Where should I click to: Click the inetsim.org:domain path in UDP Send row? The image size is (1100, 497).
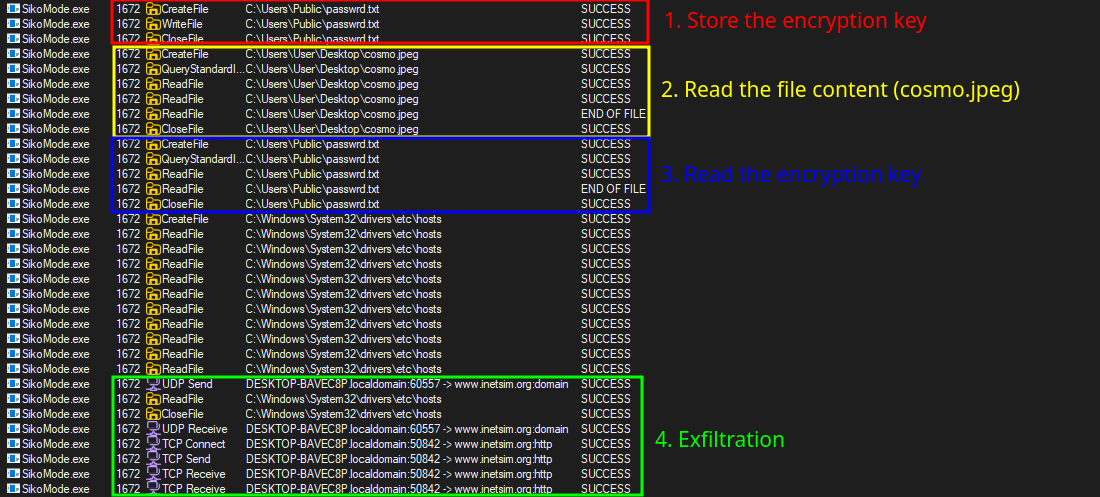pos(407,384)
